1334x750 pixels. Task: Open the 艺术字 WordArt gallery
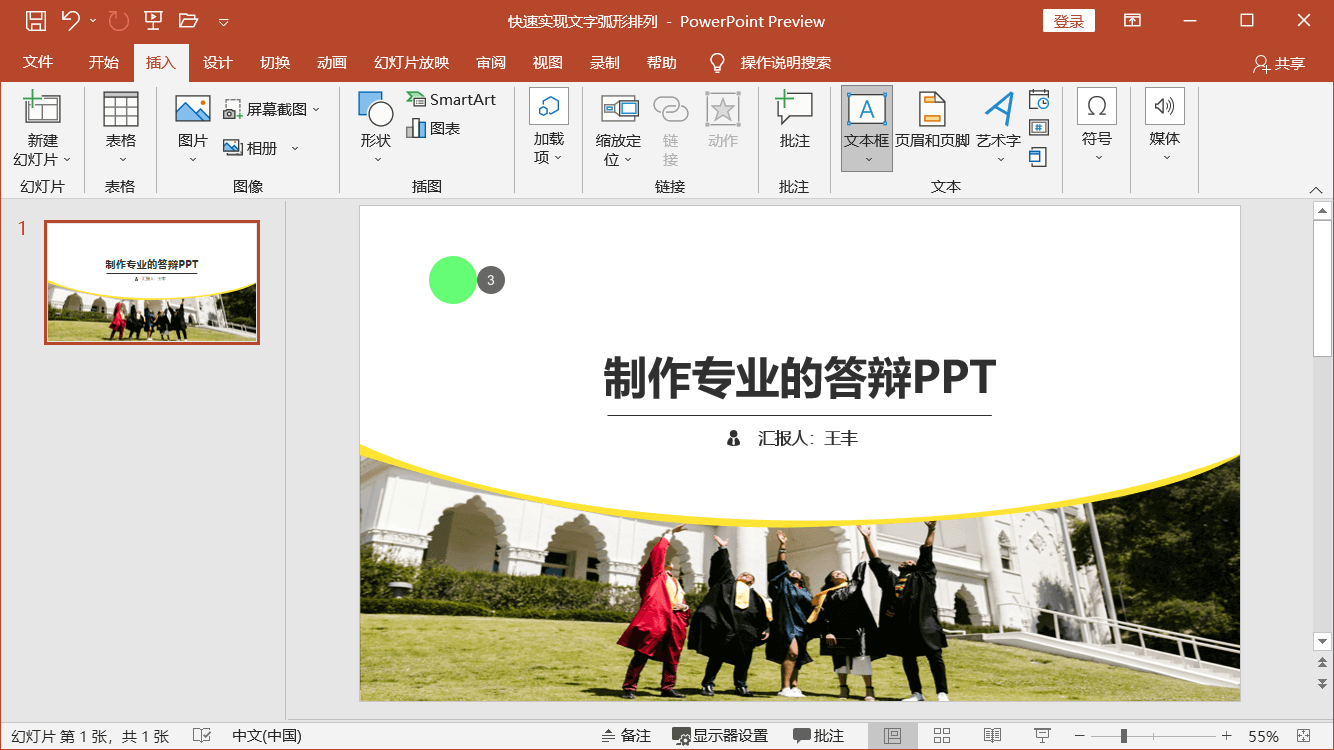(x=999, y=128)
